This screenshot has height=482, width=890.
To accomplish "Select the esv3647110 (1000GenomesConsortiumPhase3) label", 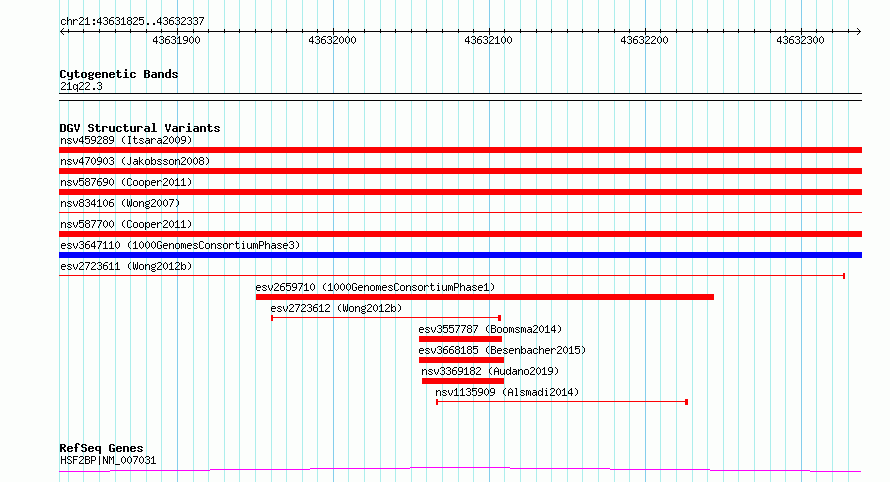I will click(180, 245).
